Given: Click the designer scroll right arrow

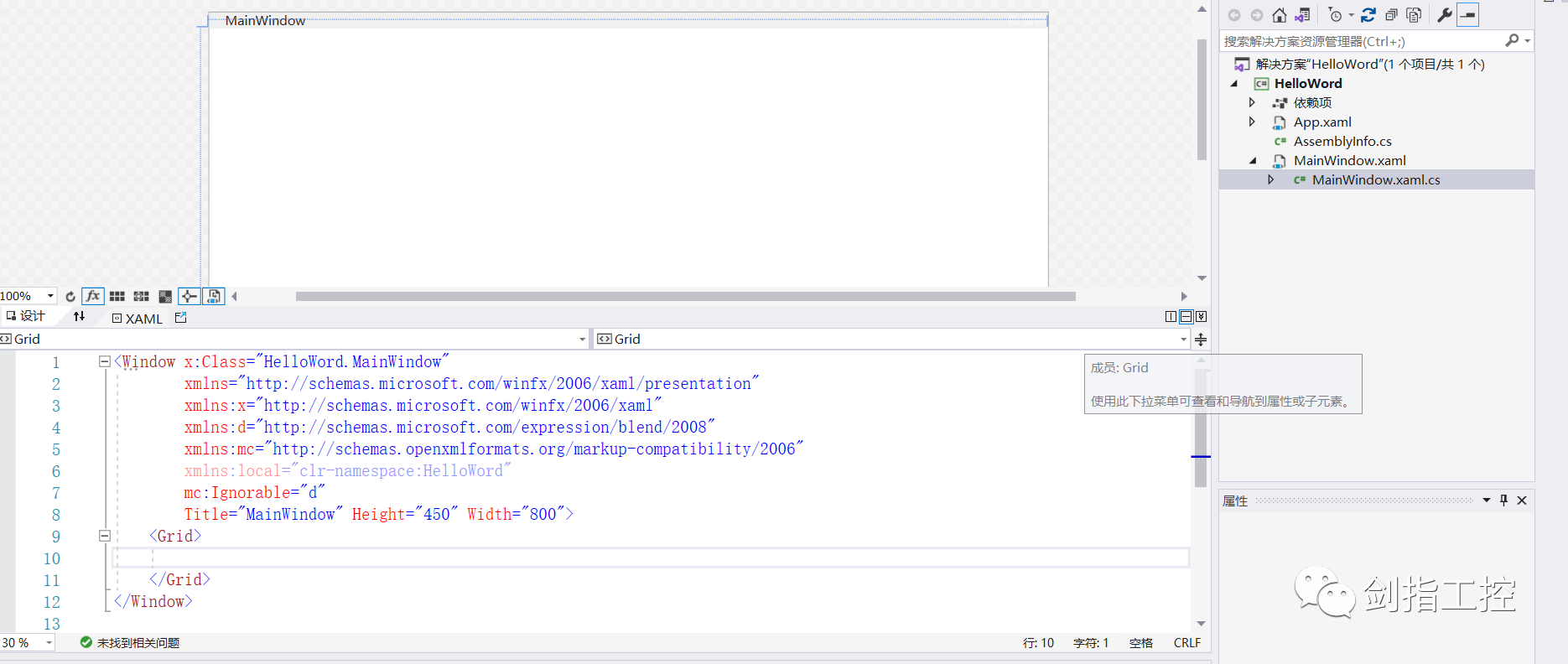Looking at the screenshot, I should coord(1183,296).
